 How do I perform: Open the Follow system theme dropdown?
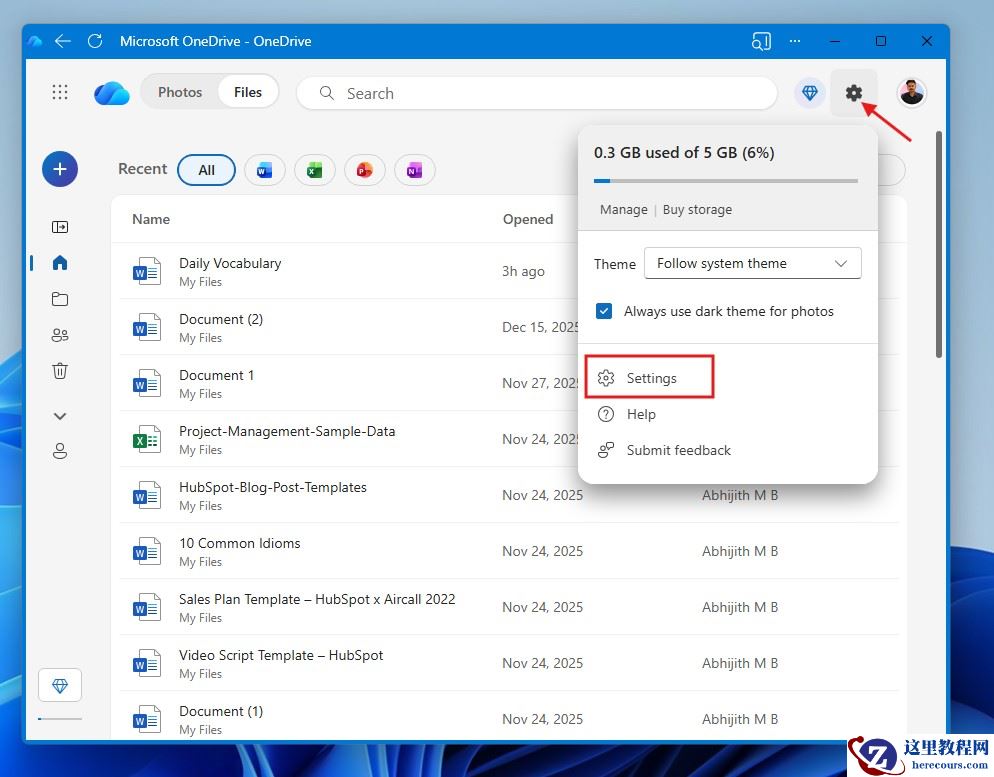tap(752, 263)
